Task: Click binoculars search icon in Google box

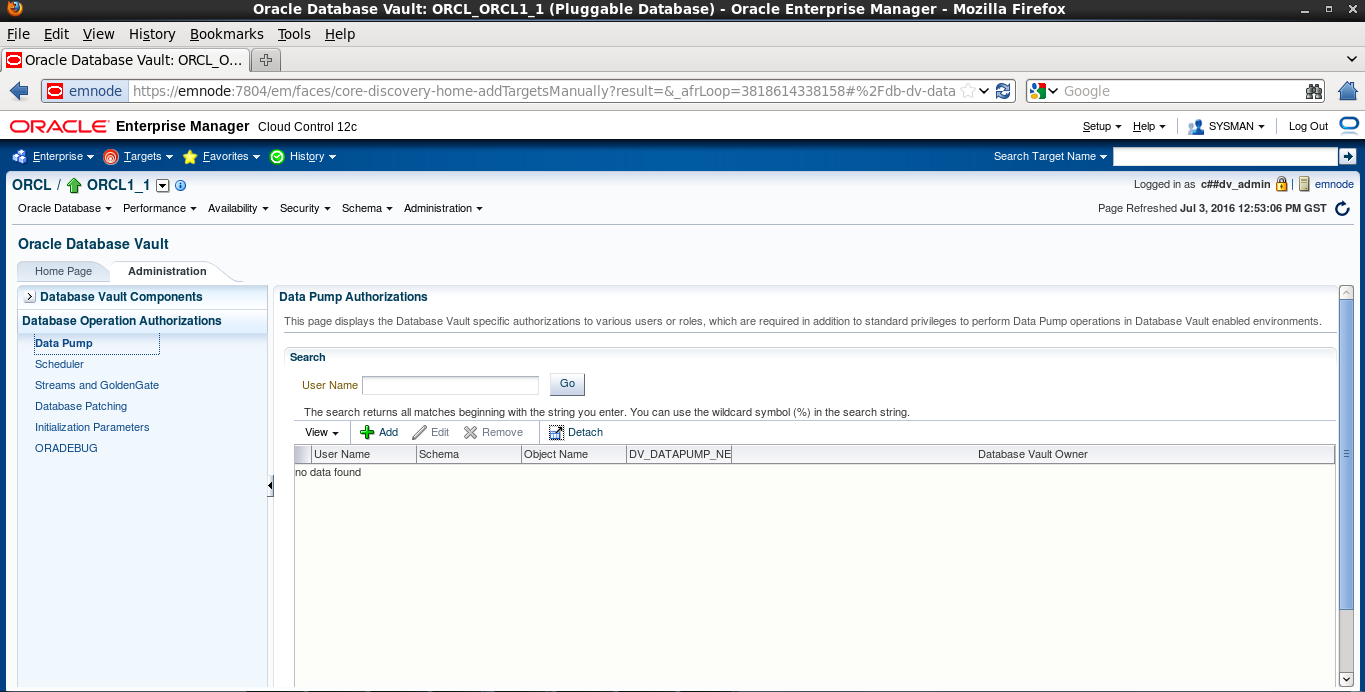Action: [x=1314, y=91]
